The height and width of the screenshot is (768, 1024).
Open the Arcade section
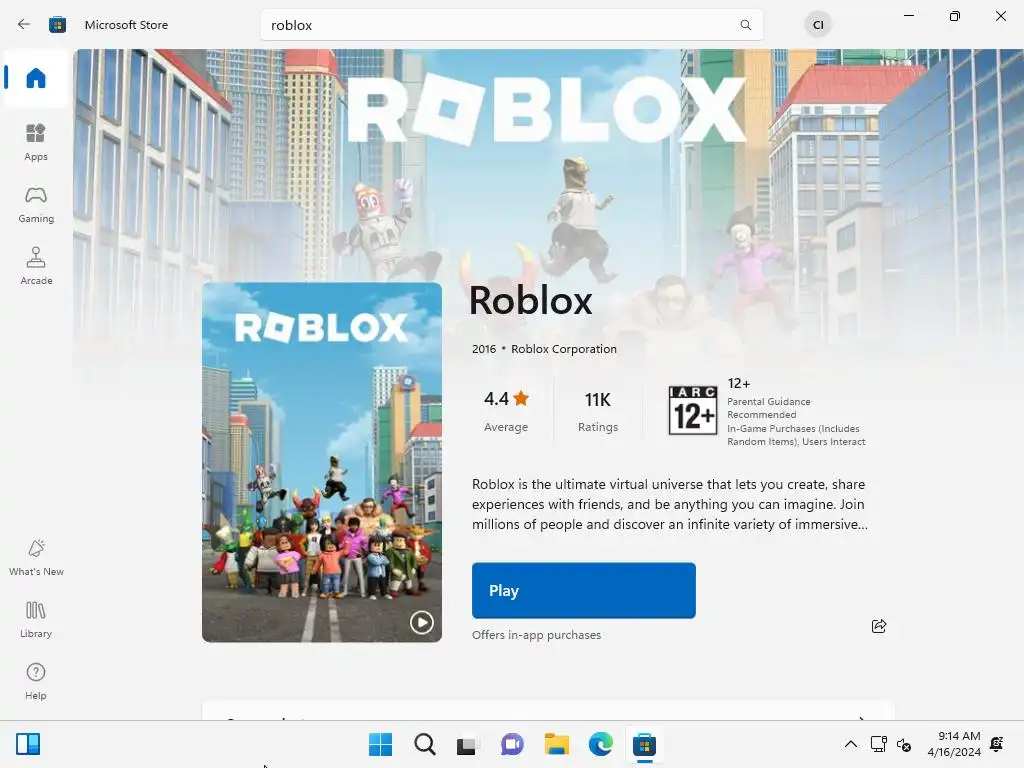(x=36, y=266)
